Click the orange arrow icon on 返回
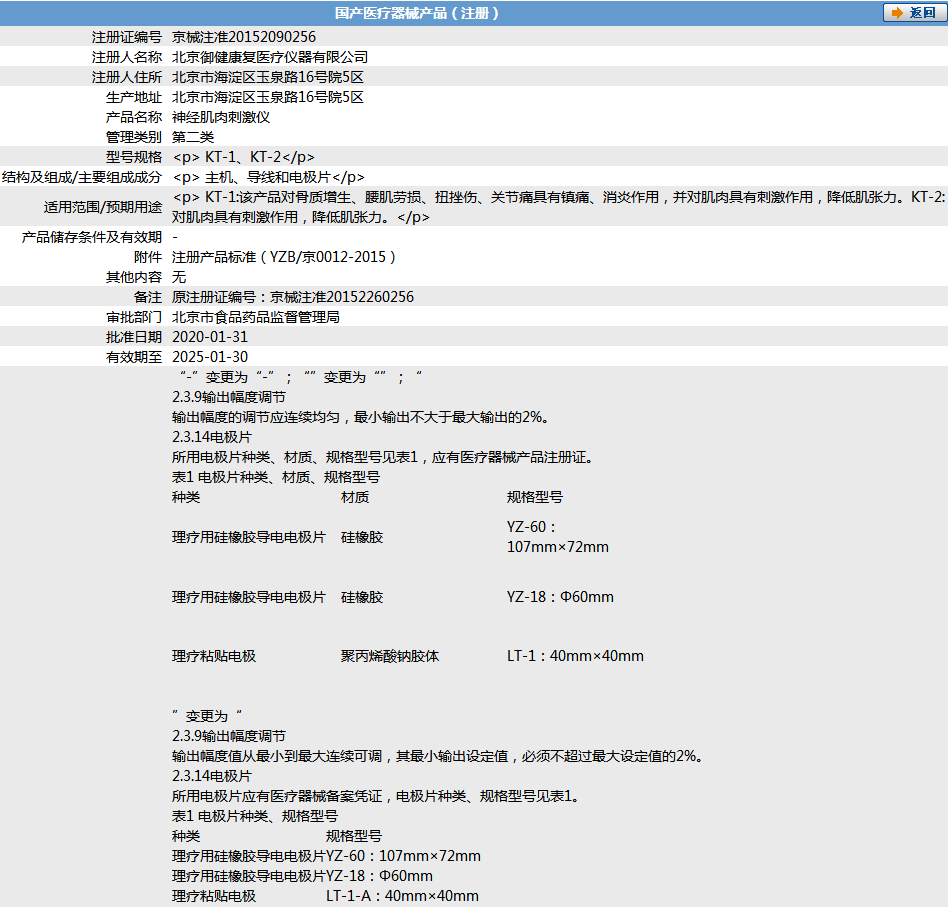951x907 pixels. (x=897, y=13)
